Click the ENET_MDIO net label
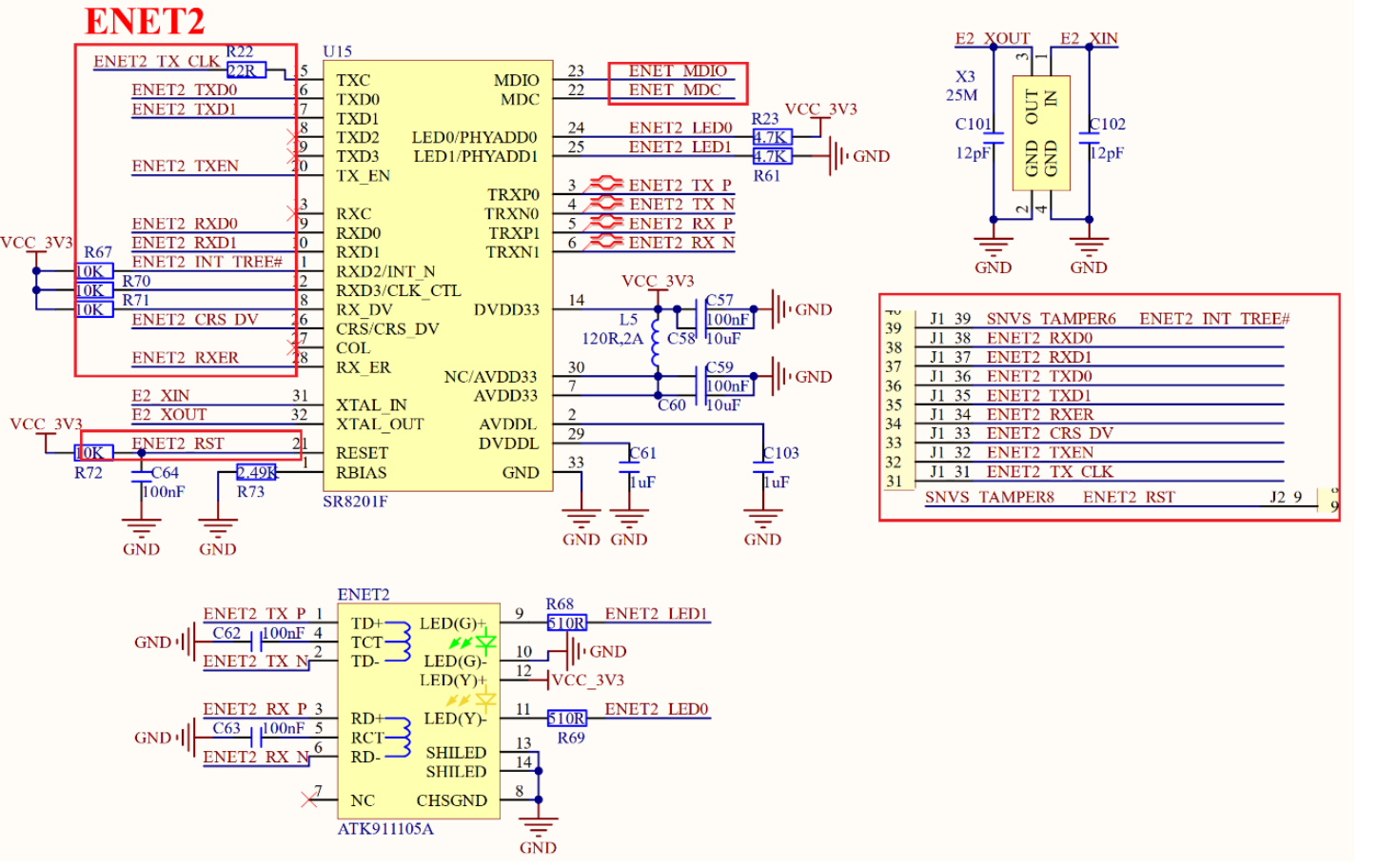Screen dimensions: 1378x868 point(678,70)
